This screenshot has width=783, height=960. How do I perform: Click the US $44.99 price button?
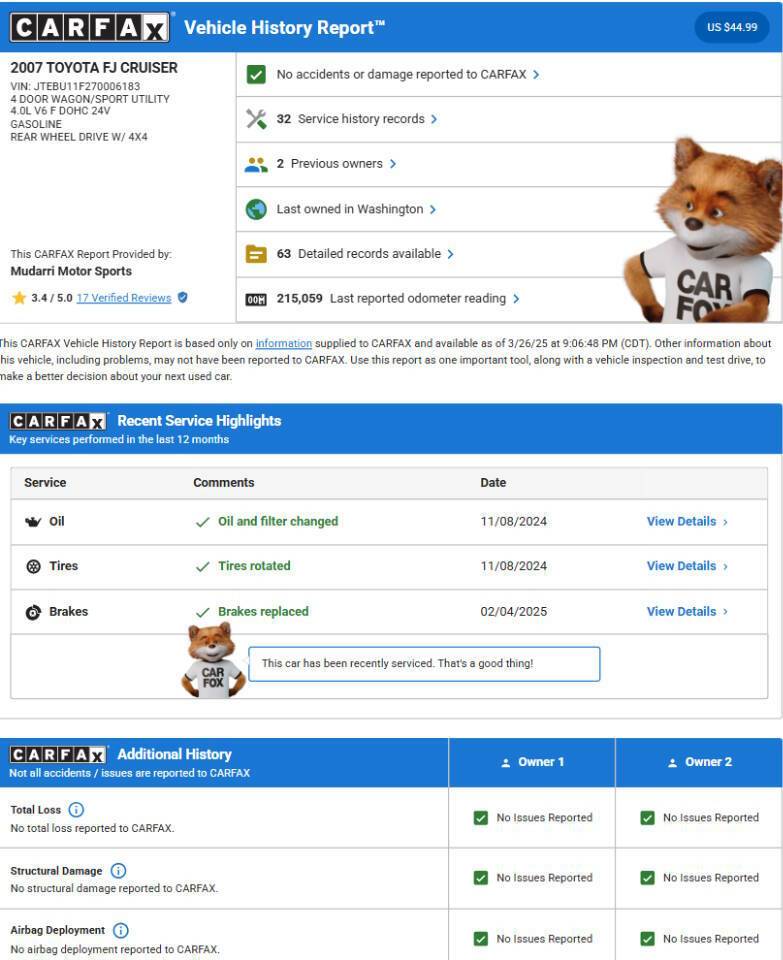(732, 28)
